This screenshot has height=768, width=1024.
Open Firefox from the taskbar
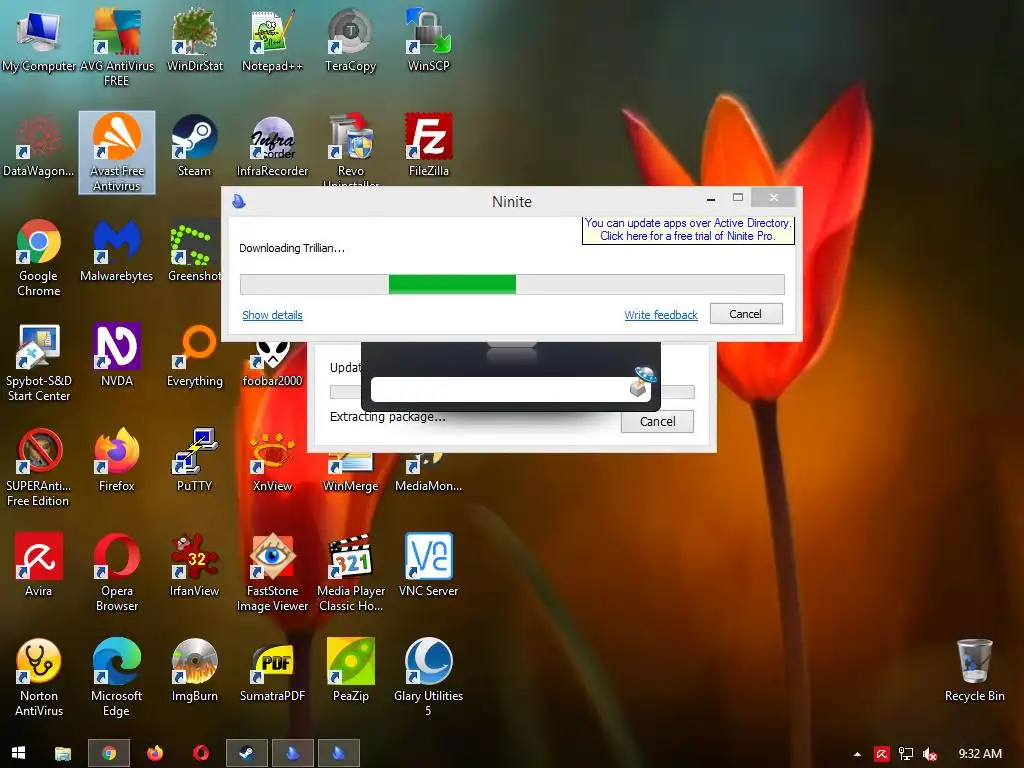[155, 753]
